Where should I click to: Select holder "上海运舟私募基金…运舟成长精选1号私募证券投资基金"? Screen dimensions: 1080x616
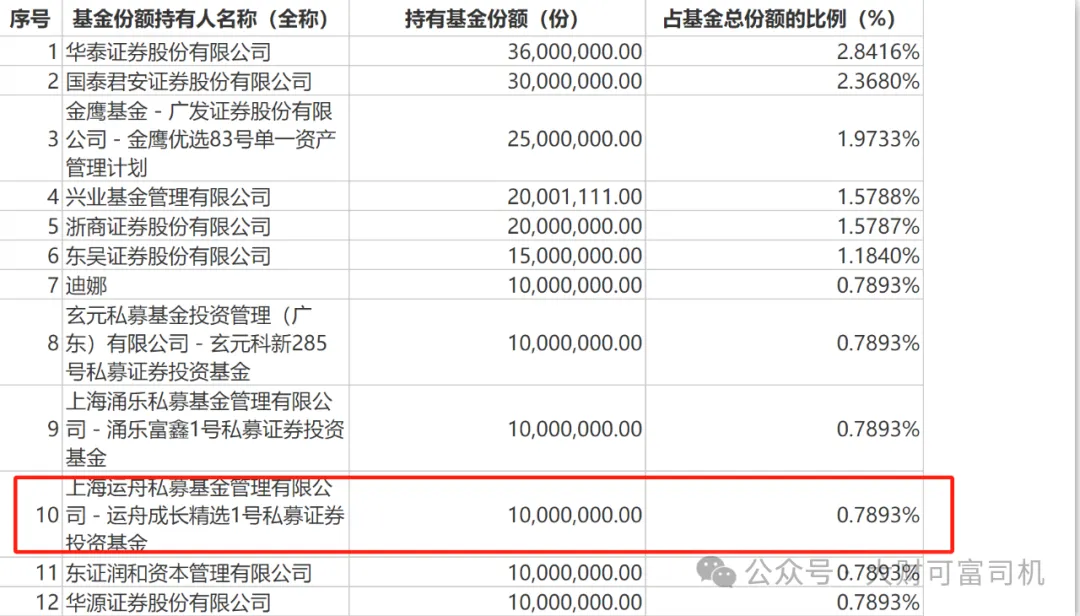(x=205, y=515)
